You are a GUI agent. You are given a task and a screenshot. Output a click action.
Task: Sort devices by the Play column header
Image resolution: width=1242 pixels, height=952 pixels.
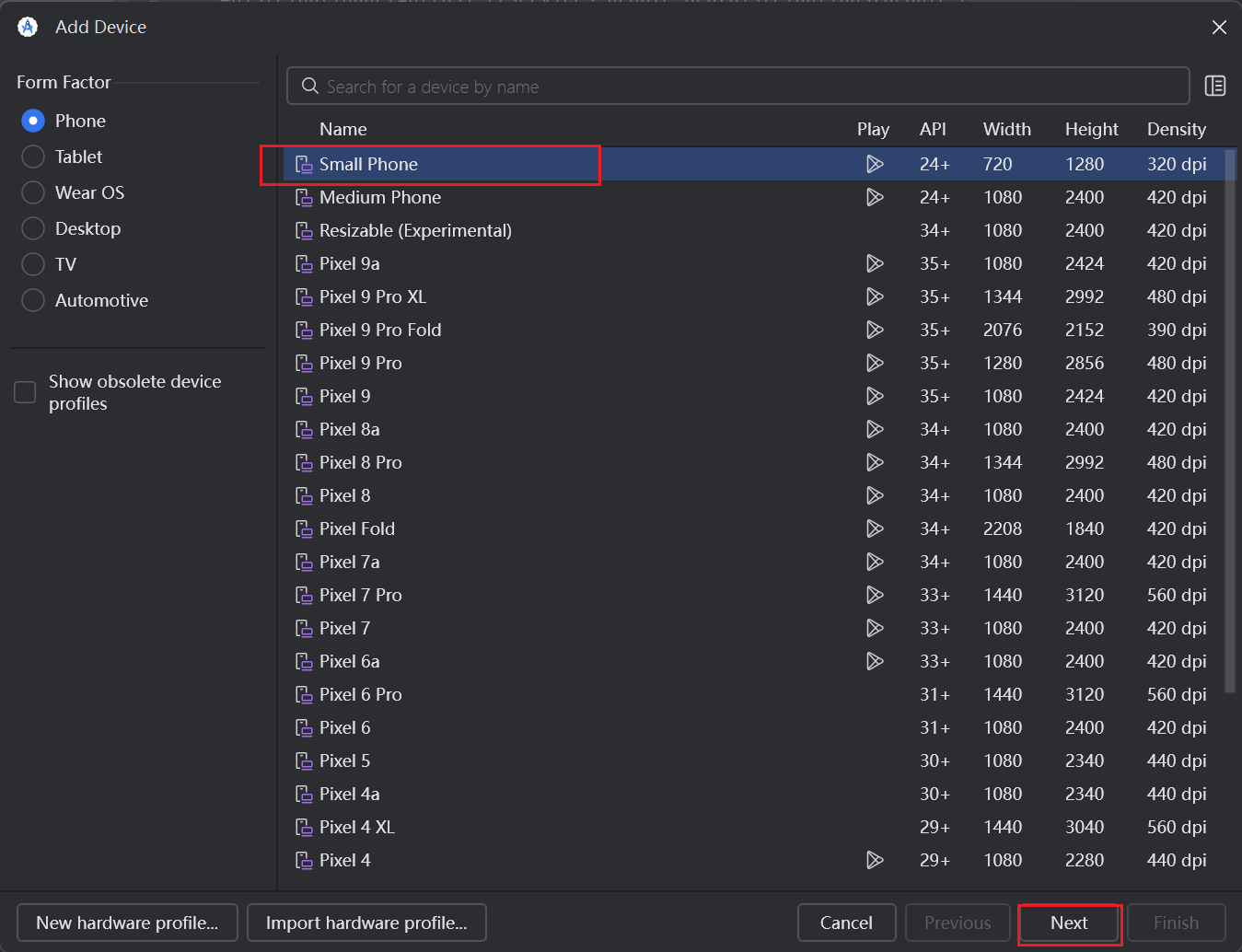coord(873,129)
